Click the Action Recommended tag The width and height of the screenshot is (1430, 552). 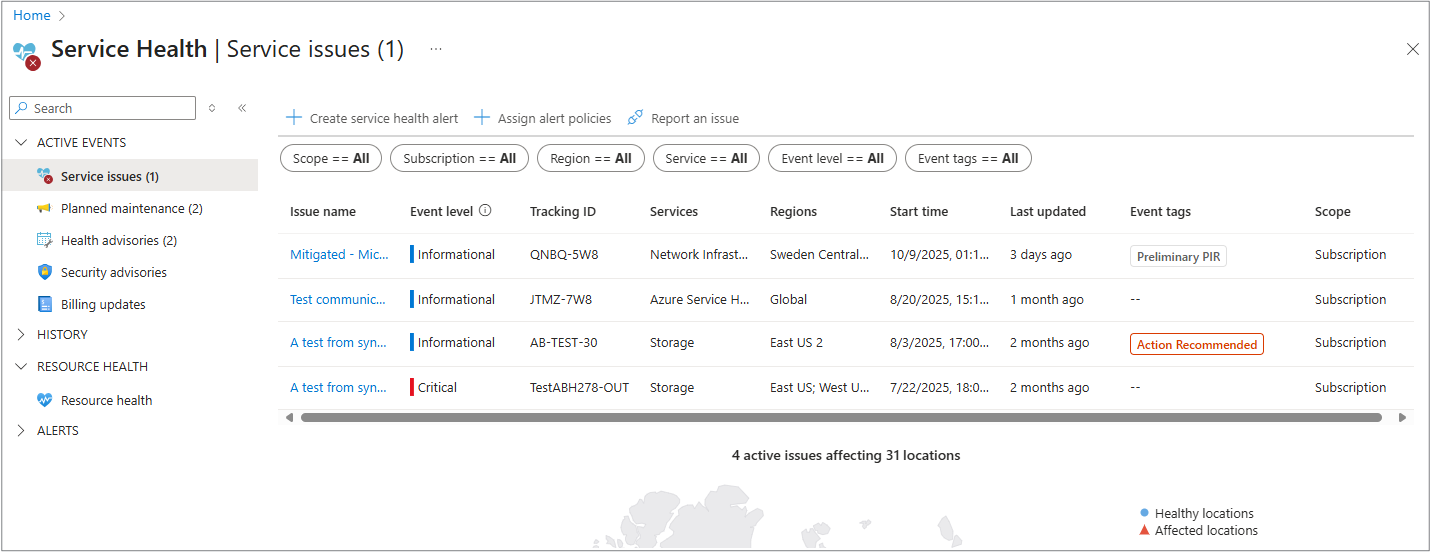(1197, 344)
